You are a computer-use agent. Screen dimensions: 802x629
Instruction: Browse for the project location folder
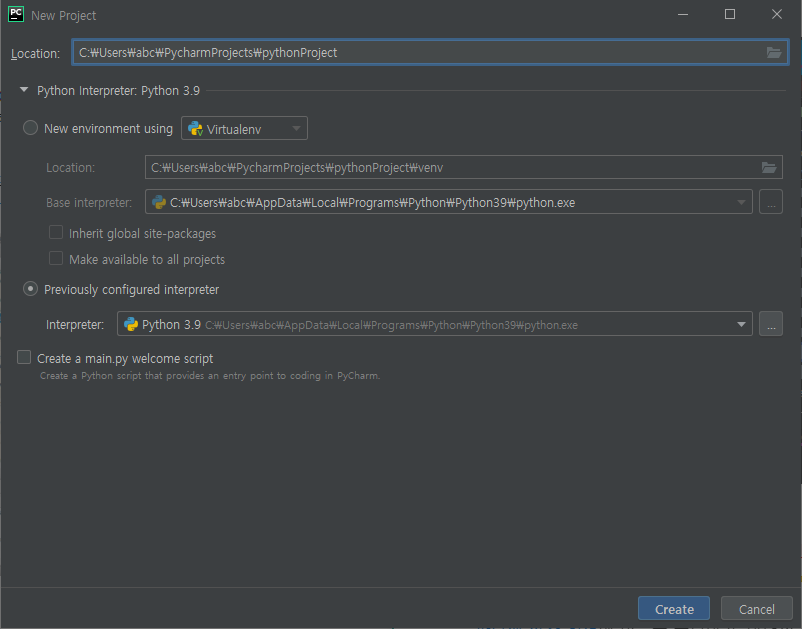point(773,53)
